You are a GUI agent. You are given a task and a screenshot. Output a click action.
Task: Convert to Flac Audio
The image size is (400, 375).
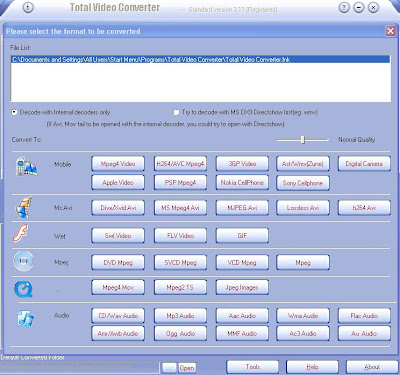[x=364, y=315]
